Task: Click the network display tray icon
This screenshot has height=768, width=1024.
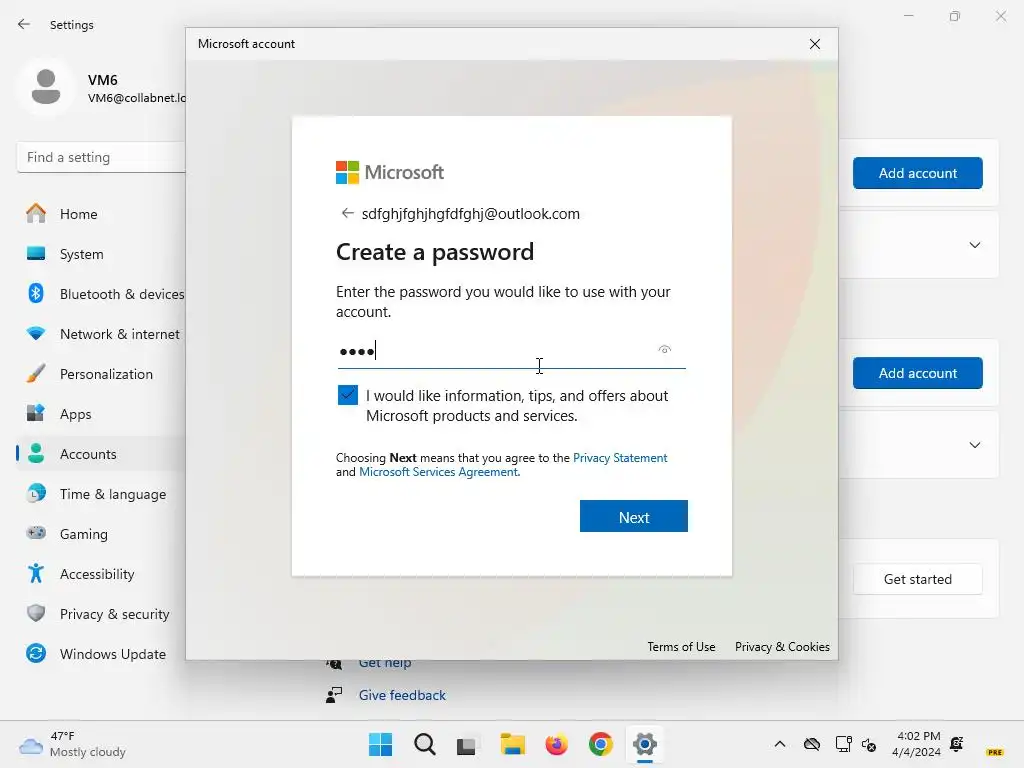Action: 843,744
